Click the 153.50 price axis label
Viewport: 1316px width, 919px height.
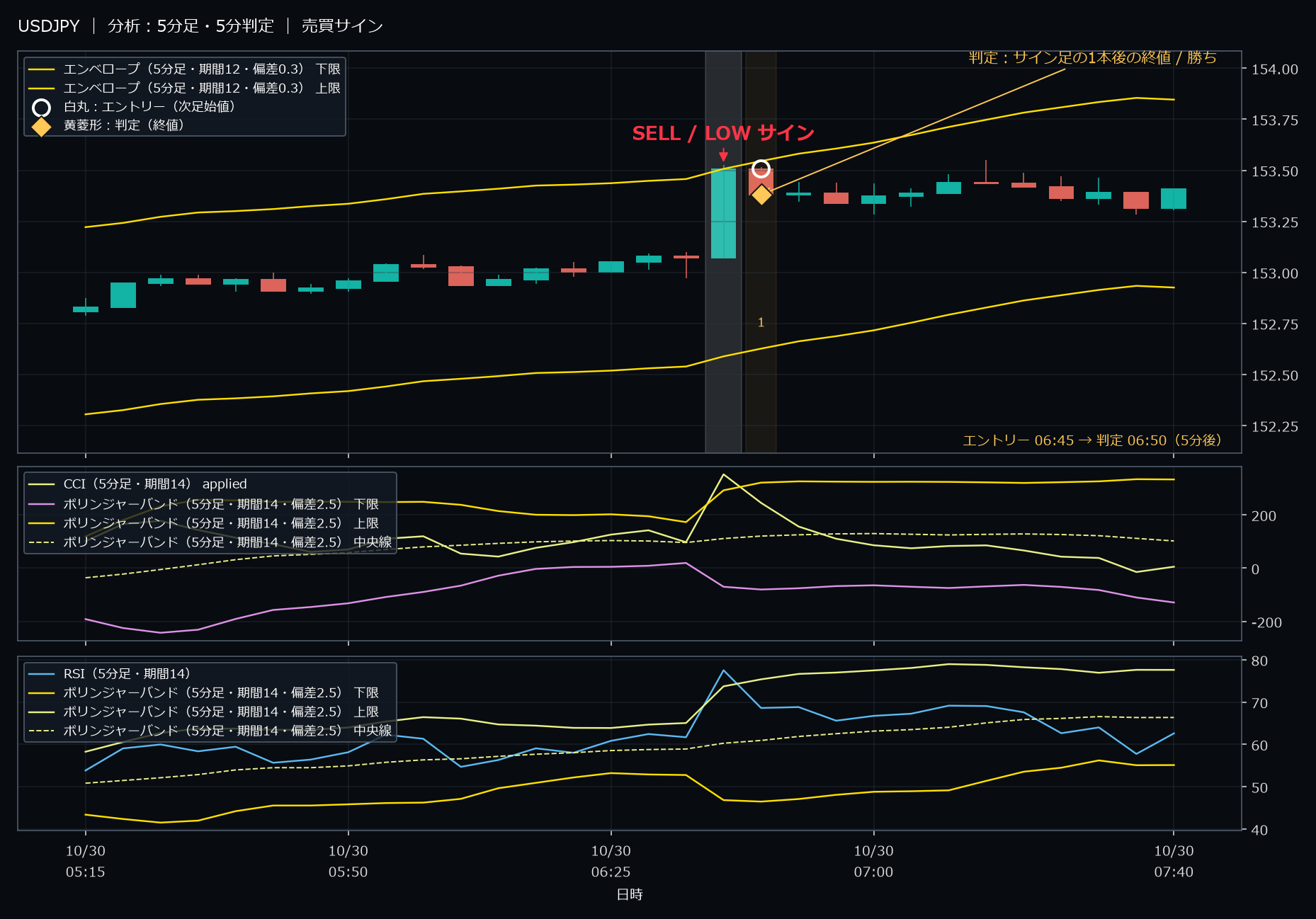(x=1274, y=171)
